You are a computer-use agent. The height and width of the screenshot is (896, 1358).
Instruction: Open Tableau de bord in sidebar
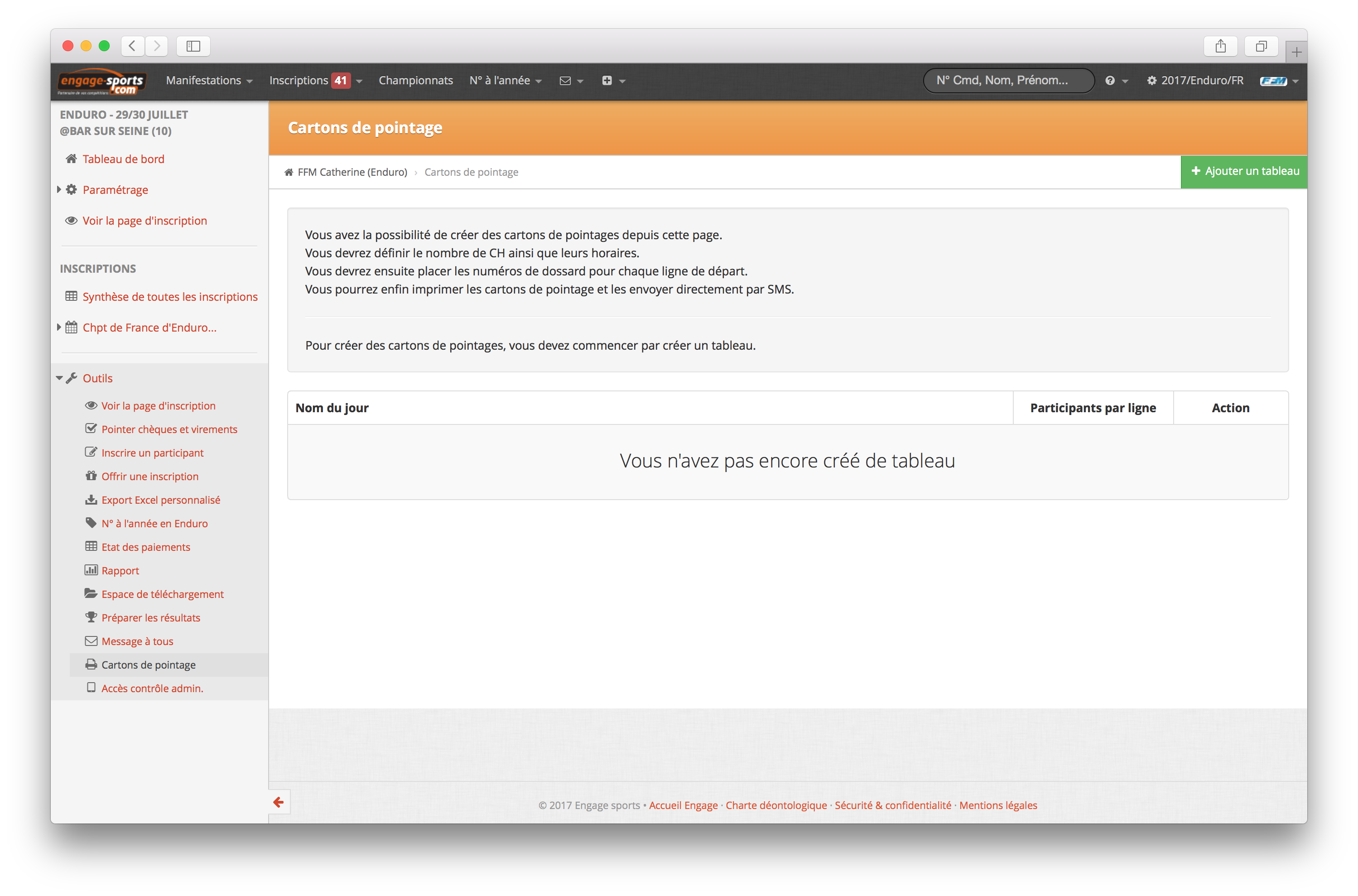[123, 159]
